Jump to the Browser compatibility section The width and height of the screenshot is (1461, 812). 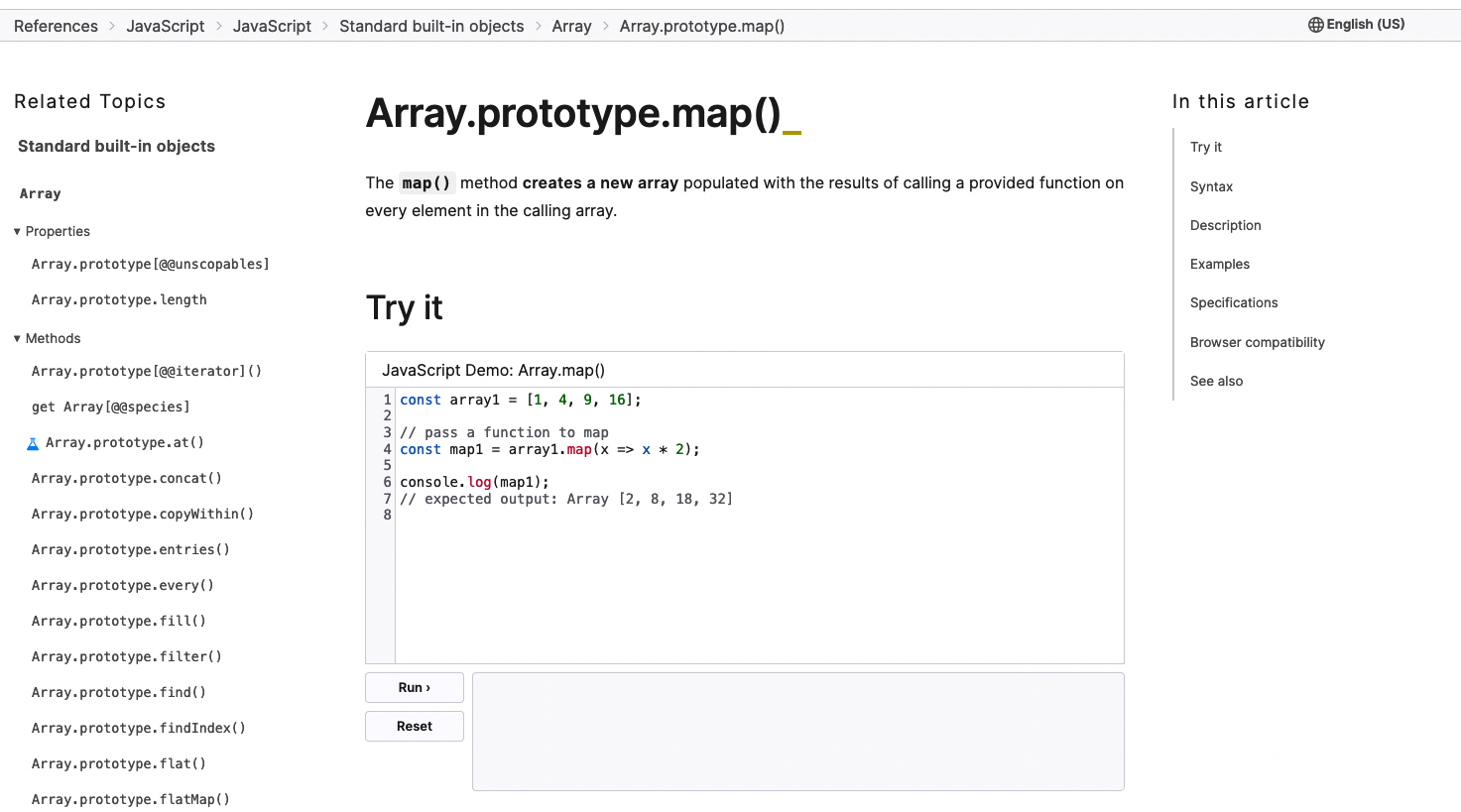[x=1257, y=342]
